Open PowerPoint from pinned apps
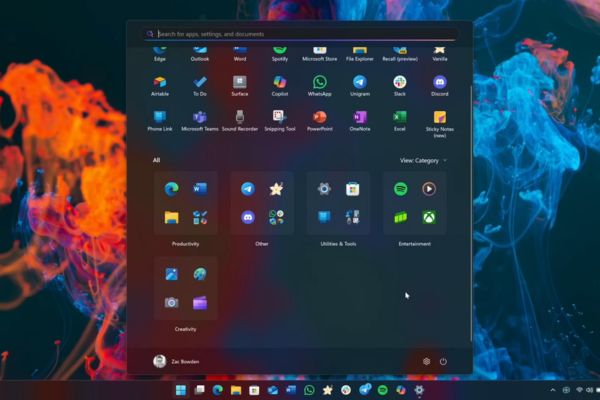The width and height of the screenshot is (600, 400). pos(320,121)
